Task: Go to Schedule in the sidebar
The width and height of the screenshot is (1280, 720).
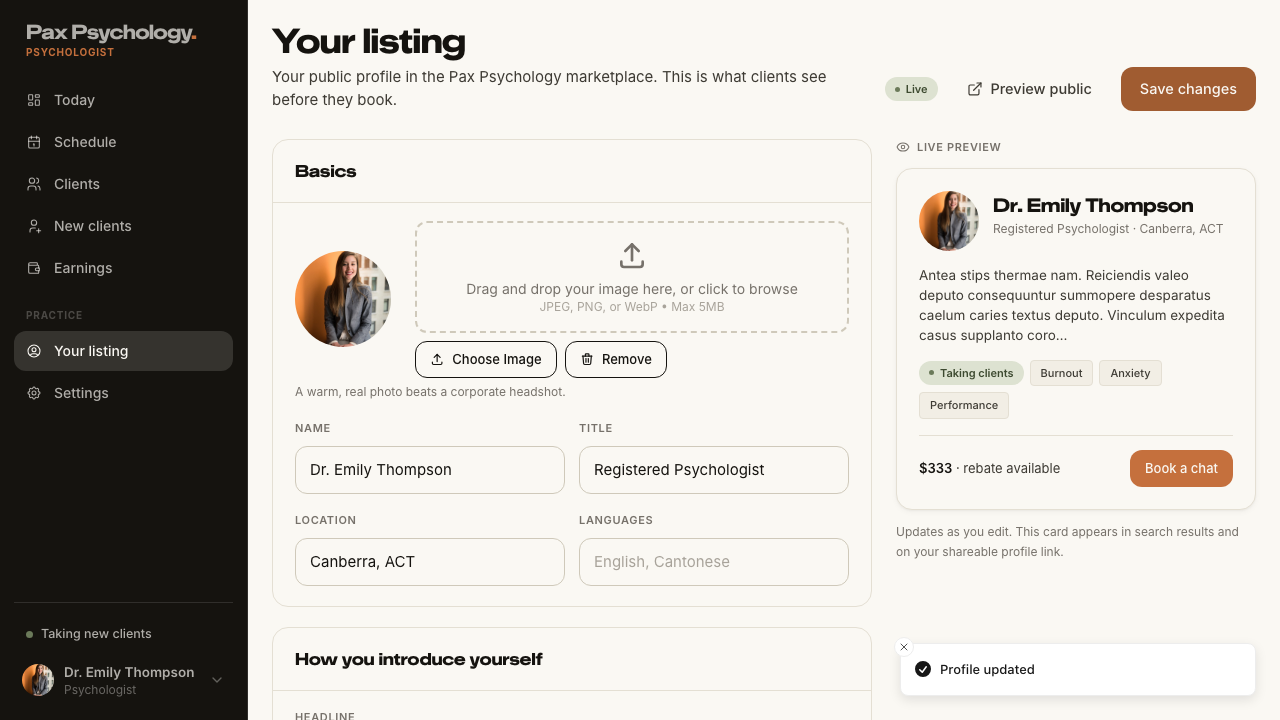Action: tap(123, 142)
